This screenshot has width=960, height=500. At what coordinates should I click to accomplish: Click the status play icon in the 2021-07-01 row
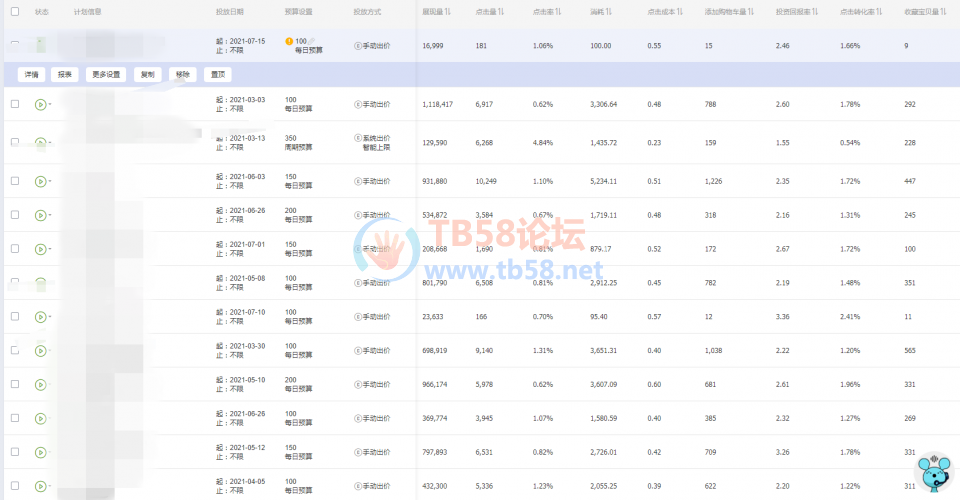[40, 249]
